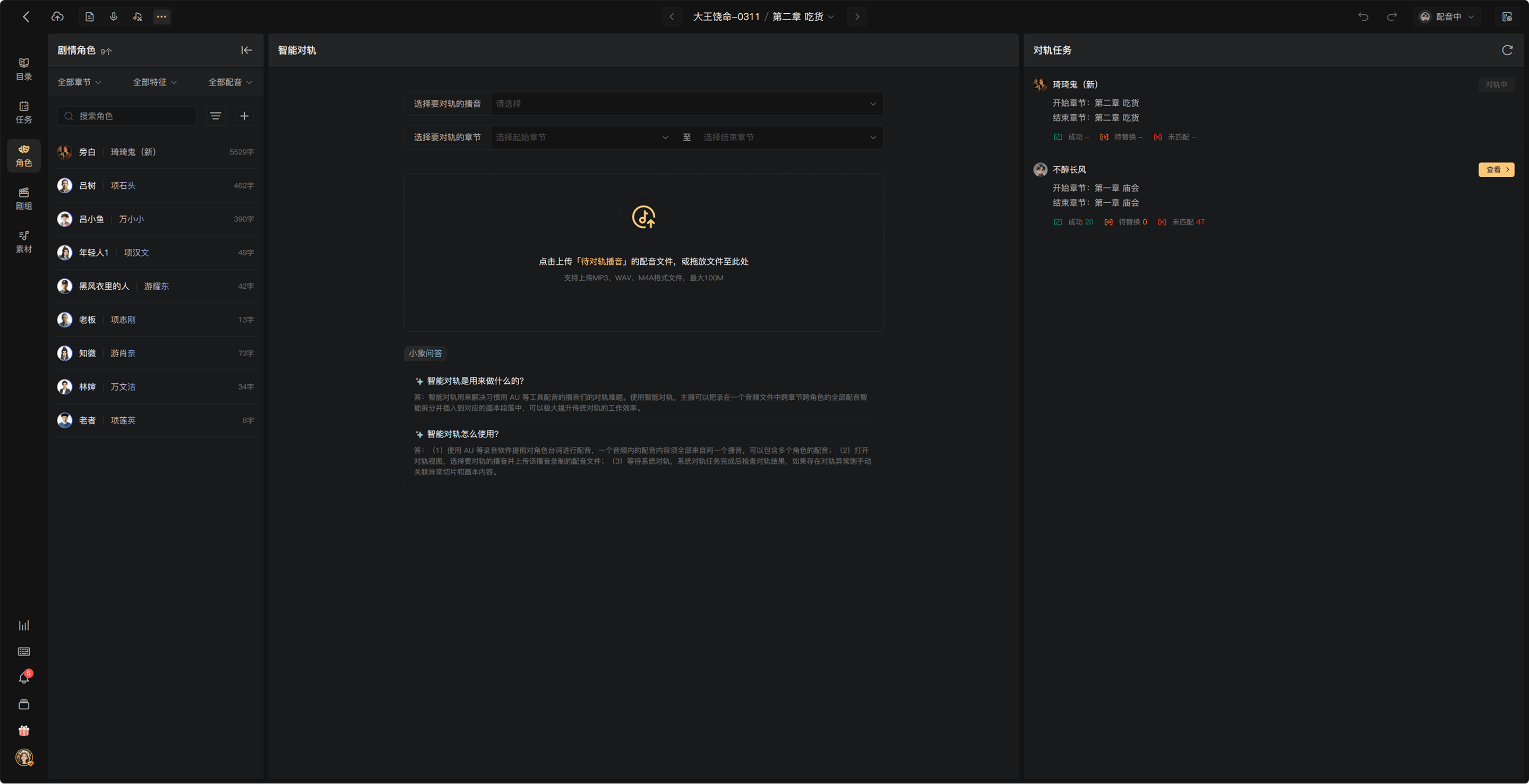Open the gift box icon in sidebar

coord(24,730)
